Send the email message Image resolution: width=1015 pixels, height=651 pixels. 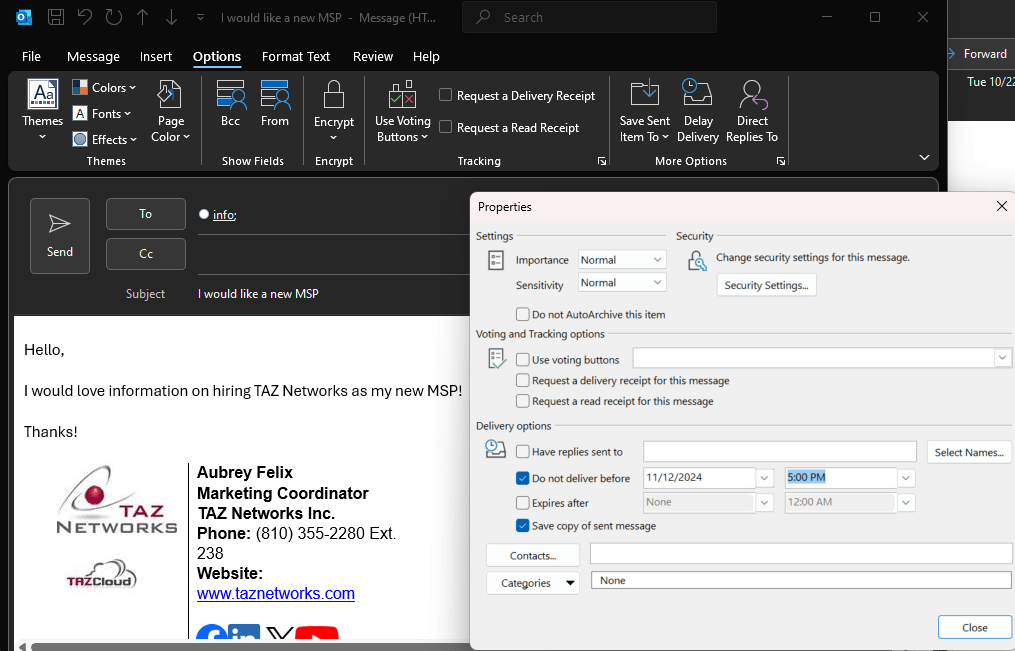coord(60,236)
